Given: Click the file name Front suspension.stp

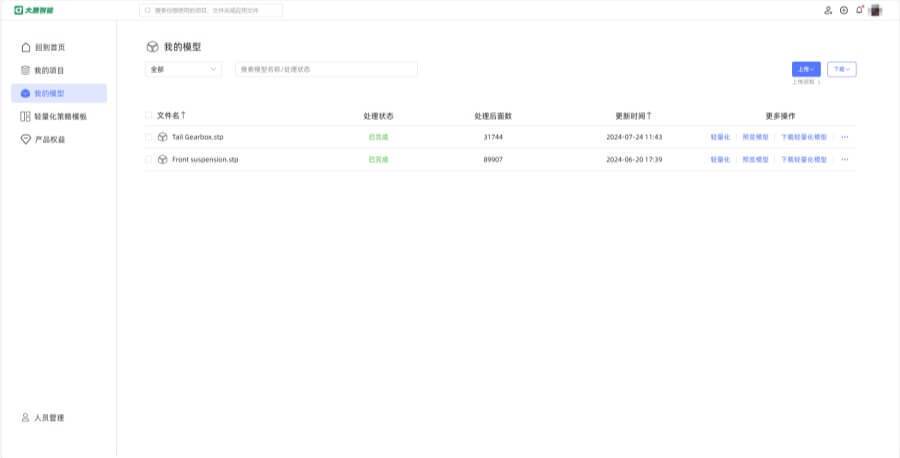Looking at the screenshot, I should click(x=205, y=160).
